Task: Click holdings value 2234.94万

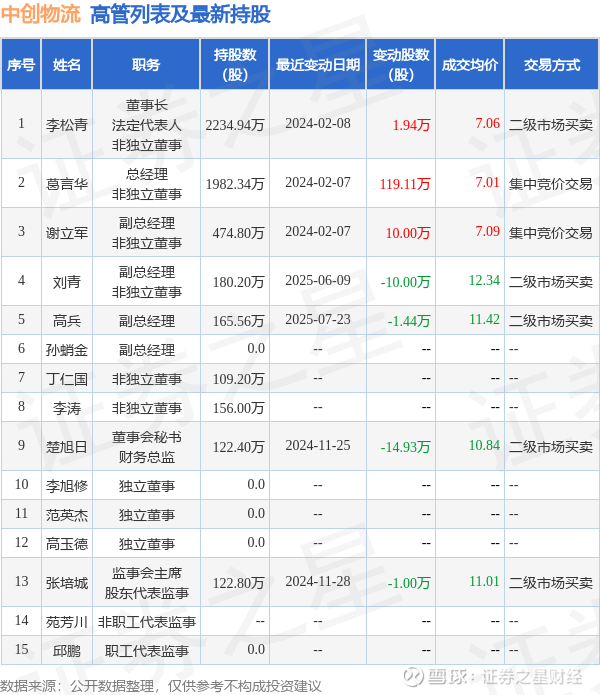Action: [x=235, y=125]
